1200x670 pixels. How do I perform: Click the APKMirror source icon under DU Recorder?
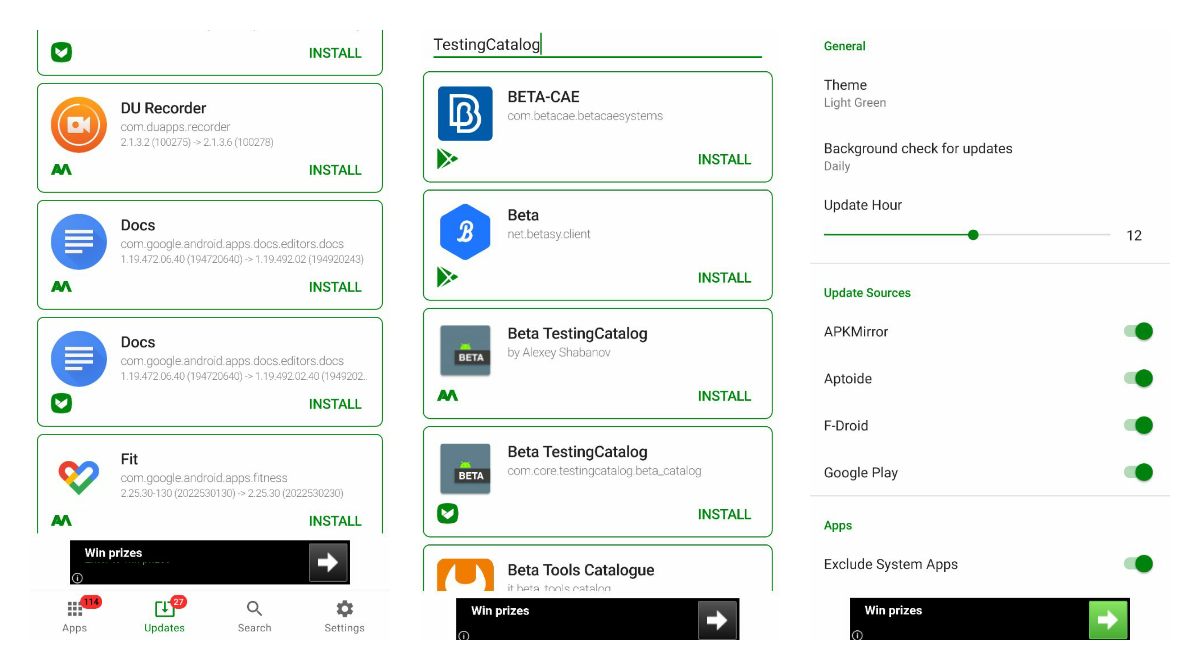(x=61, y=170)
